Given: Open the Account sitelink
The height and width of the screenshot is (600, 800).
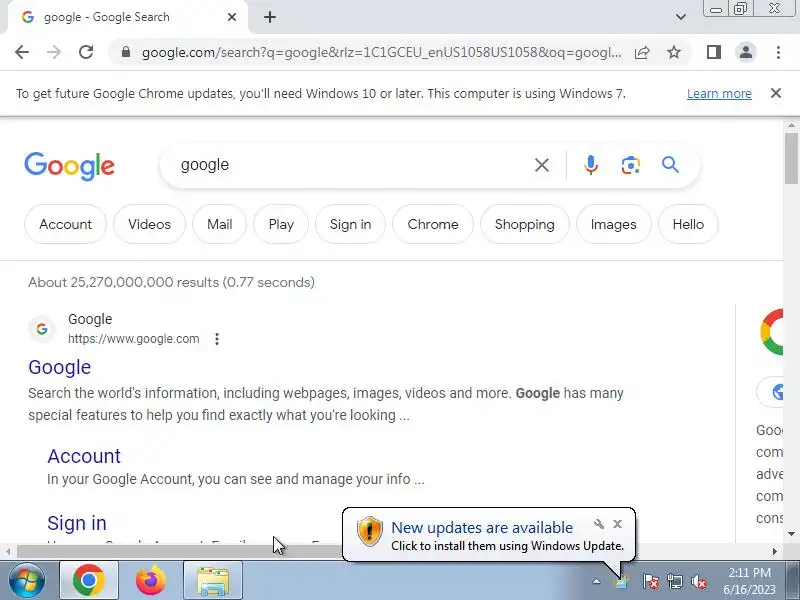Looking at the screenshot, I should [x=84, y=456].
